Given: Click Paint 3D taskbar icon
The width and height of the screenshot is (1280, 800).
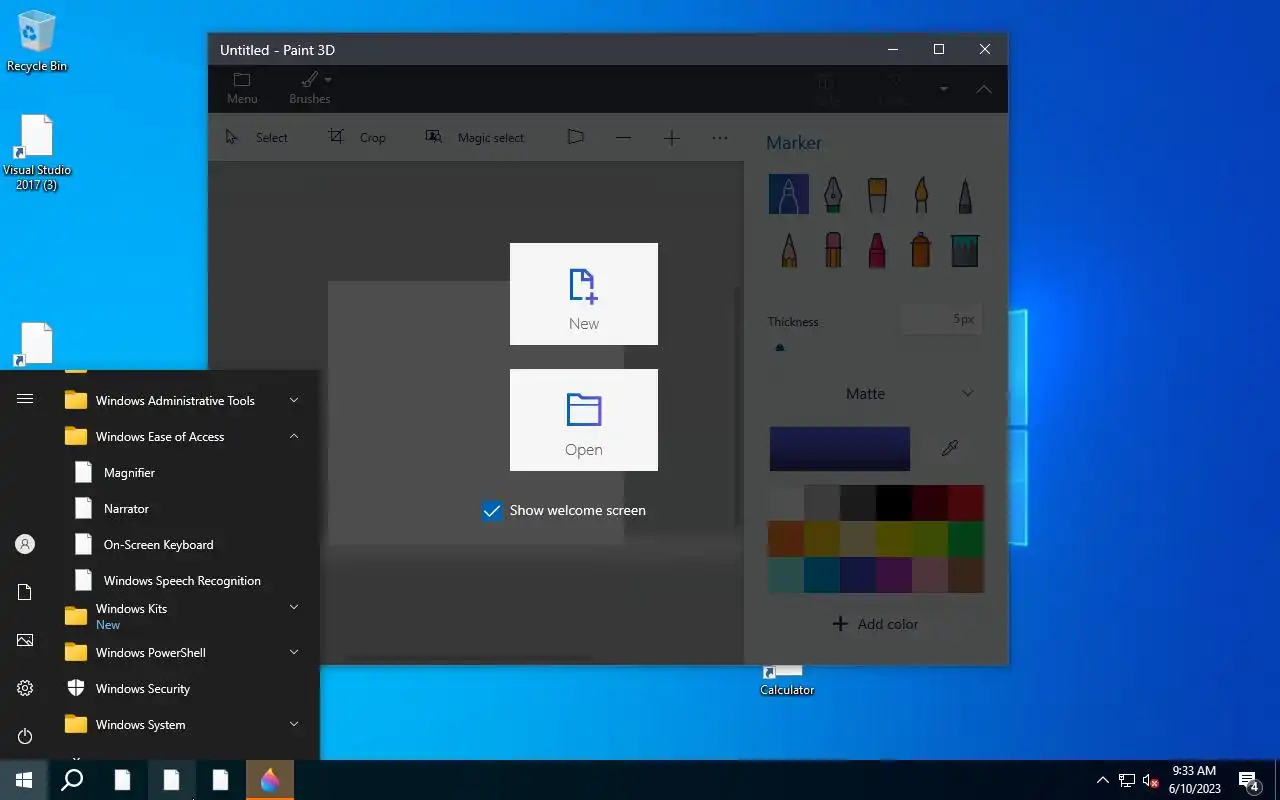Looking at the screenshot, I should (270, 780).
